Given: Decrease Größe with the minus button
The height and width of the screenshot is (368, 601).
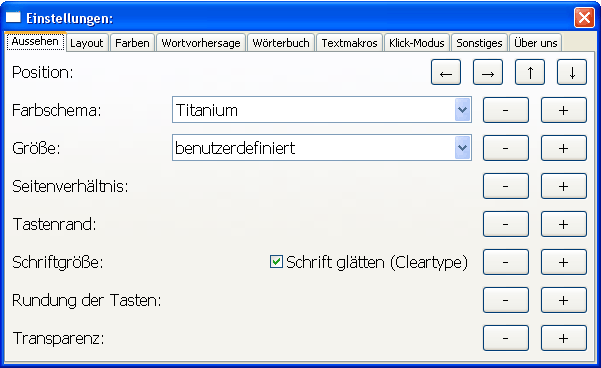Looking at the screenshot, I should coord(506,148).
